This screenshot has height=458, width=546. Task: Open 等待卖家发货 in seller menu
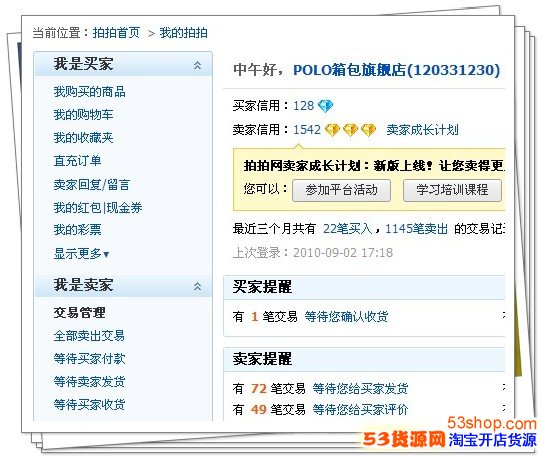point(89,382)
